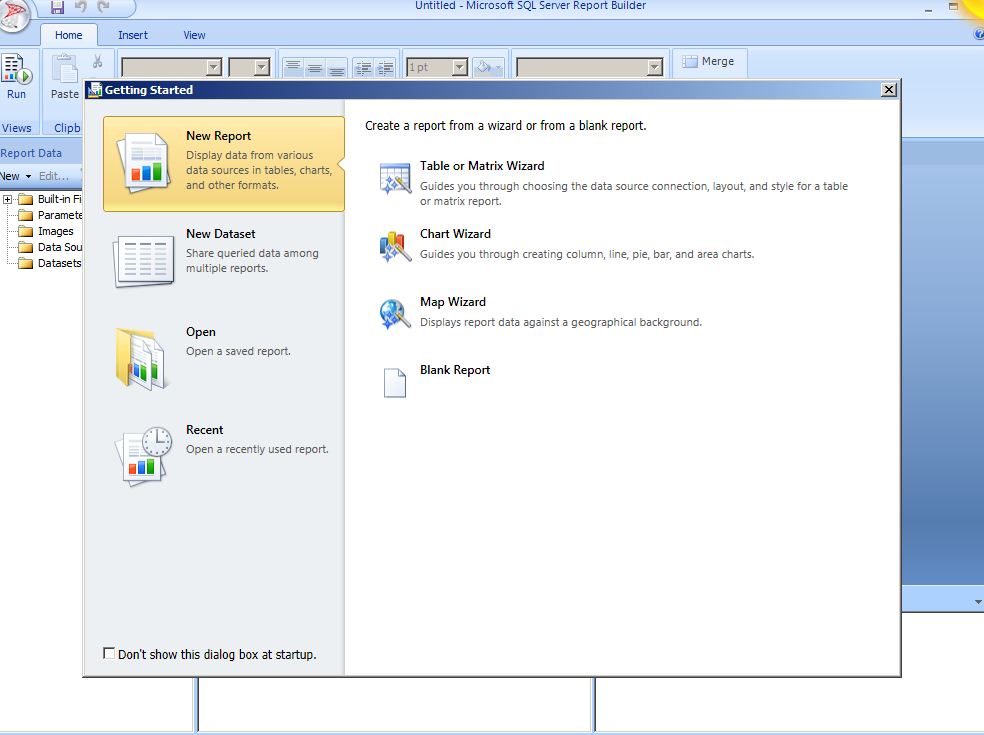Select the Map Wizard globe icon
The image size is (984, 735).
[395, 314]
